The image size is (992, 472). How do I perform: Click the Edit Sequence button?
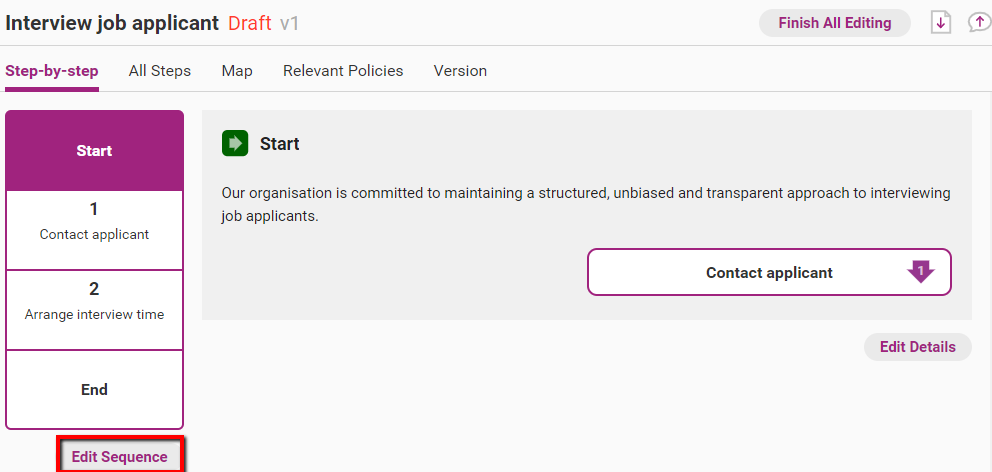pos(120,457)
